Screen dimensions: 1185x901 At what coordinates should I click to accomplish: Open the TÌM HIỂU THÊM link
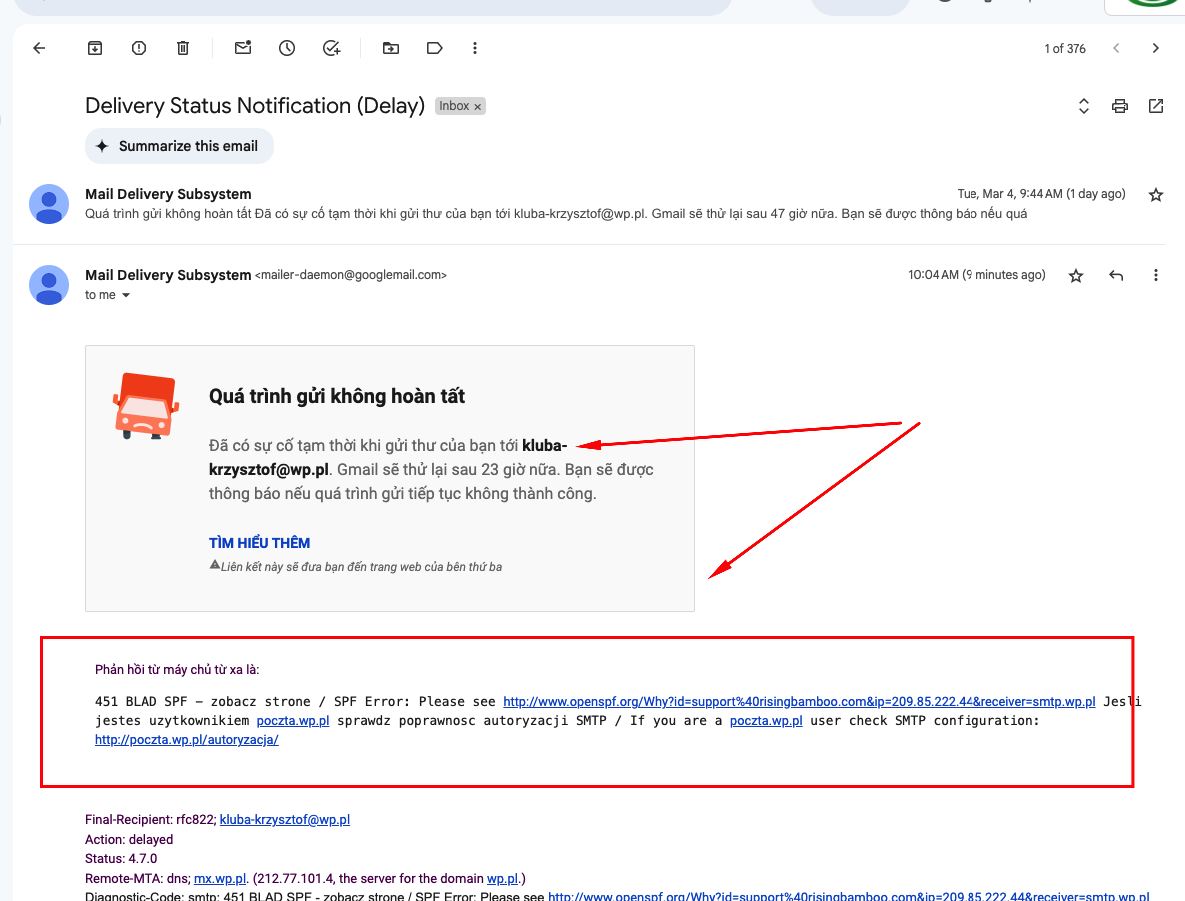coord(259,543)
